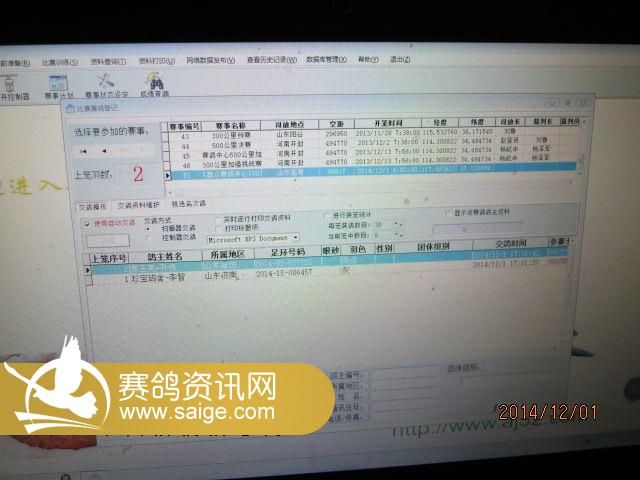640x480 pixels.
Task: Open the Microsoft XPS Document printer dropdown
Action: tap(296, 238)
